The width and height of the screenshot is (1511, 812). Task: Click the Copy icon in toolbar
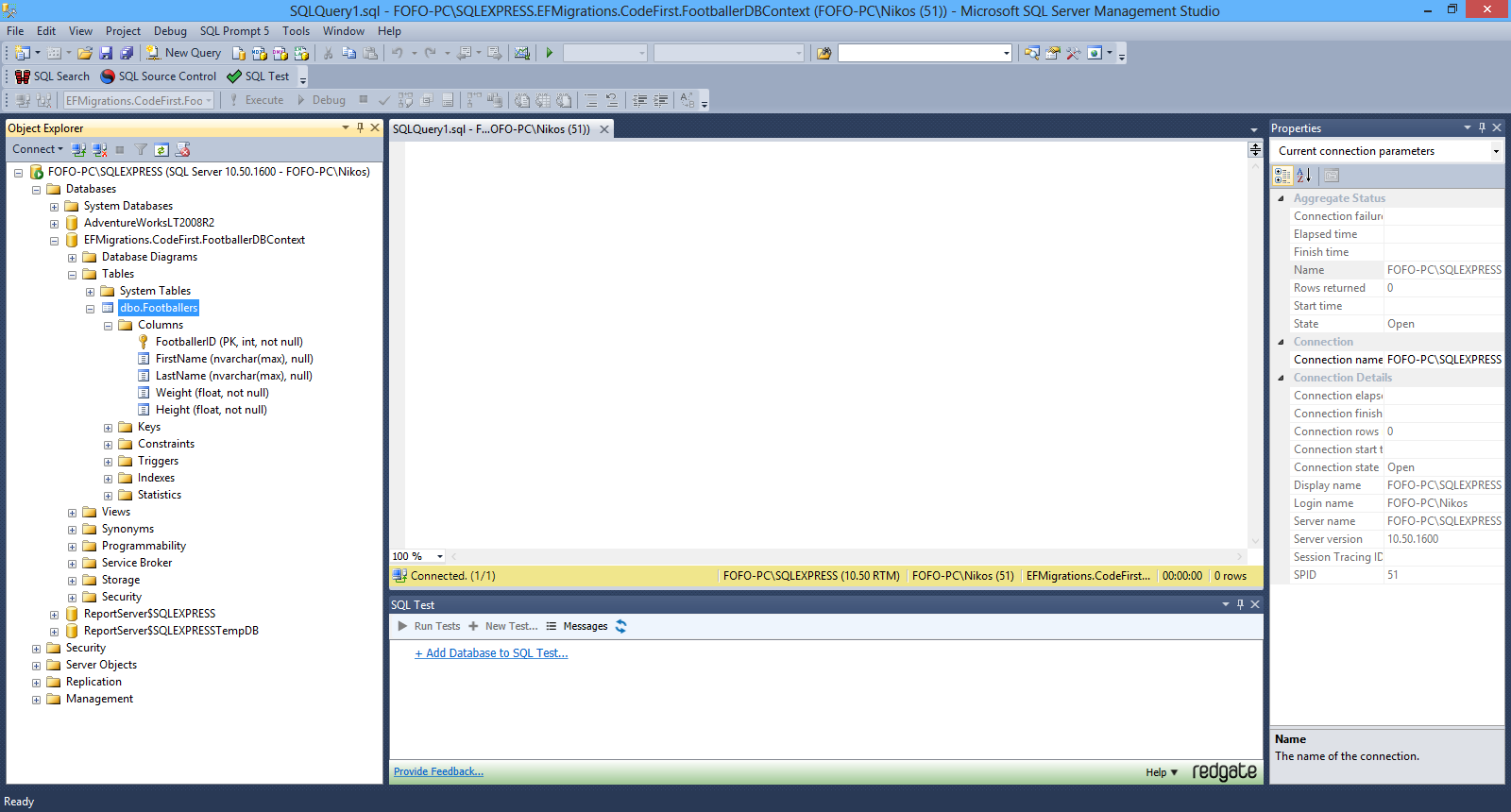click(x=348, y=53)
